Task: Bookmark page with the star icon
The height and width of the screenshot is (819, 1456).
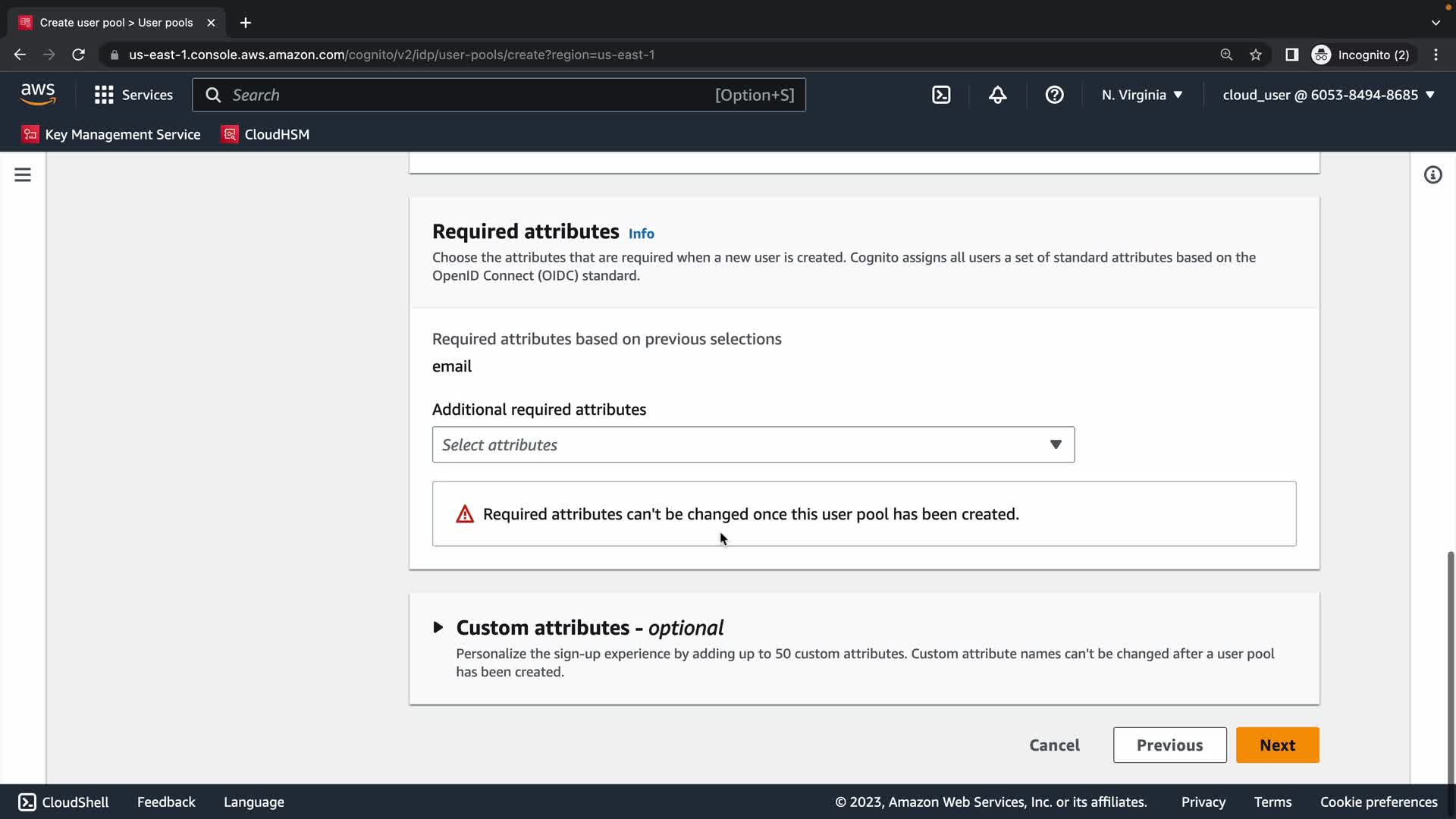Action: click(1256, 55)
